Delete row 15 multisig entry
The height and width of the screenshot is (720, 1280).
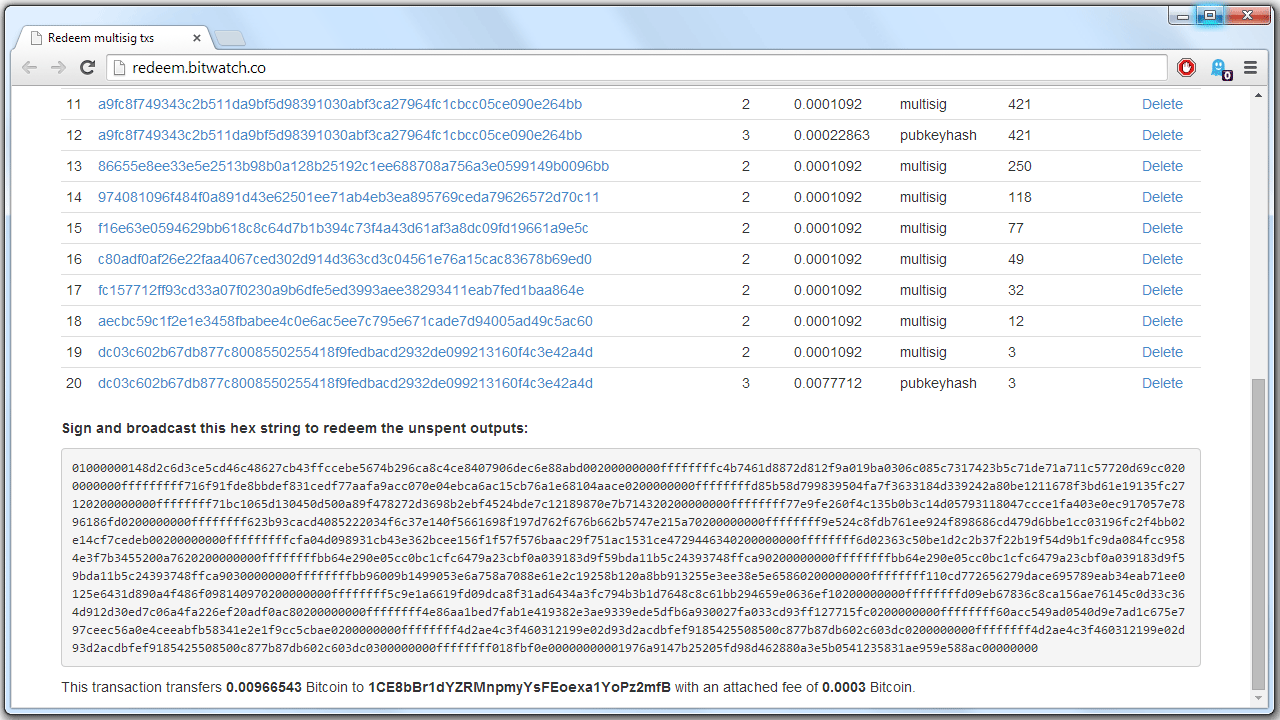(x=1162, y=228)
